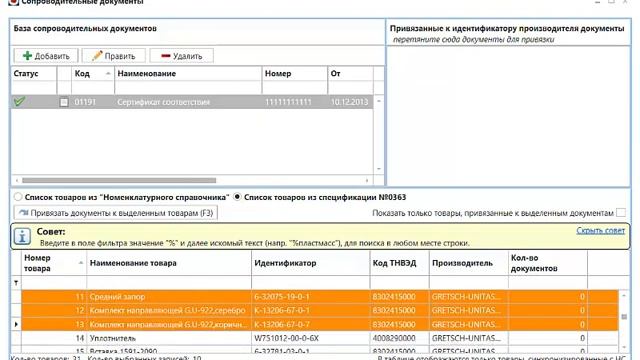This screenshot has height=360, width=640.
Task: Select row 12 Комплект направляющей серебро
Action: (x=320, y=311)
